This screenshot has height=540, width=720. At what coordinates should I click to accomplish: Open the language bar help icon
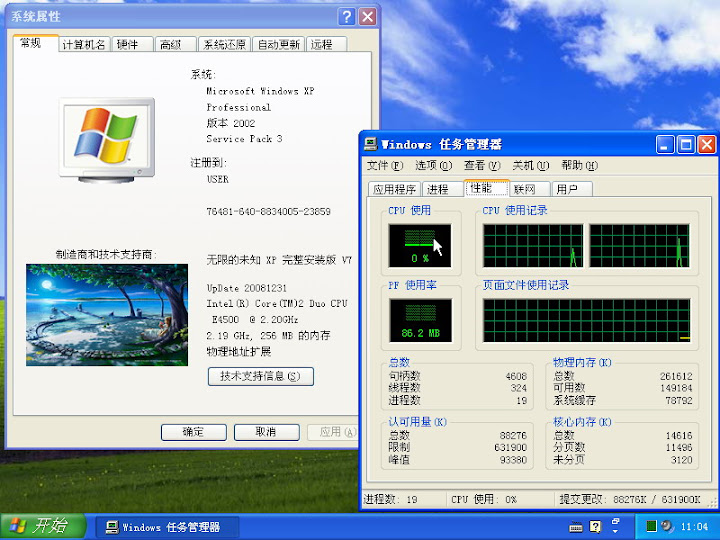(x=595, y=526)
